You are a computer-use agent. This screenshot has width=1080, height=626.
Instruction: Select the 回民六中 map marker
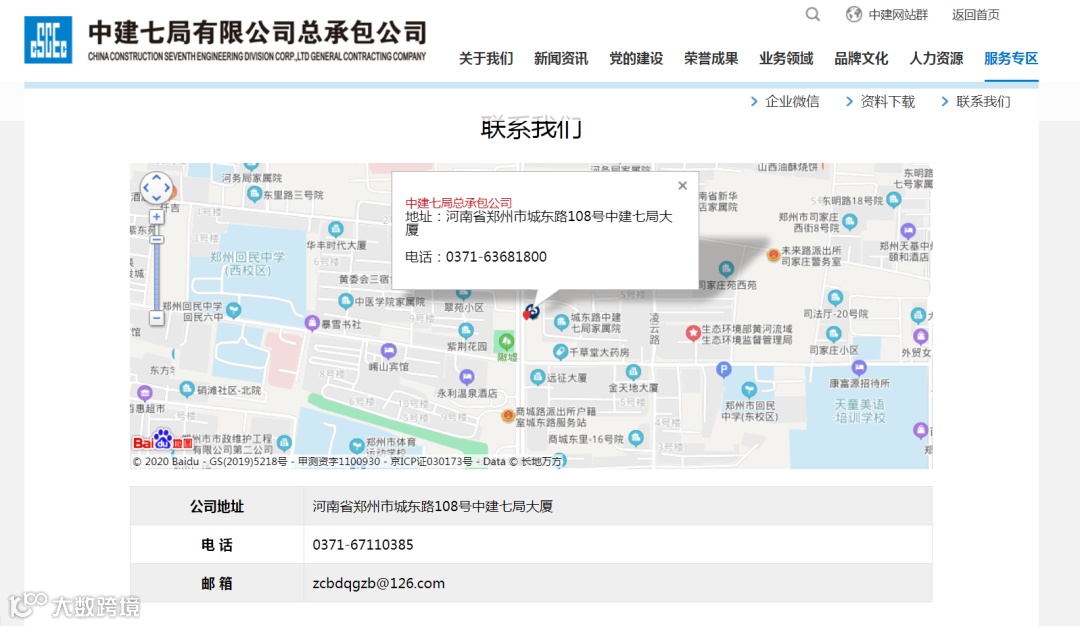(233, 311)
